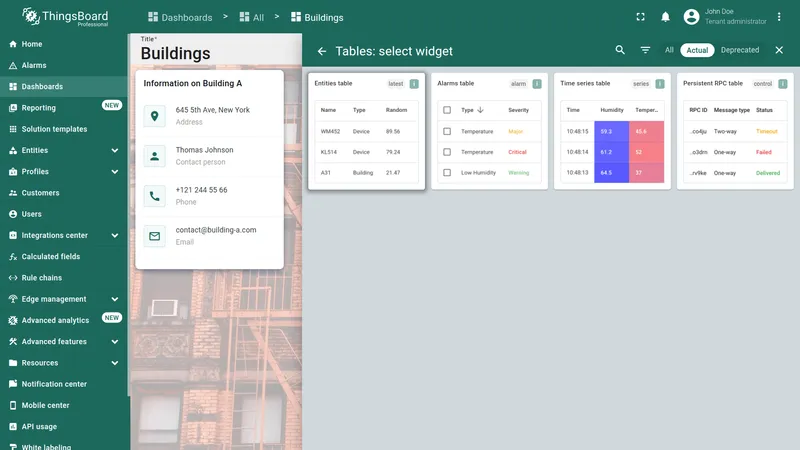Image resolution: width=800 pixels, height=450 pixels.
Task: Select Dashboards in the sidebar
Action: (x=64, y=87)
